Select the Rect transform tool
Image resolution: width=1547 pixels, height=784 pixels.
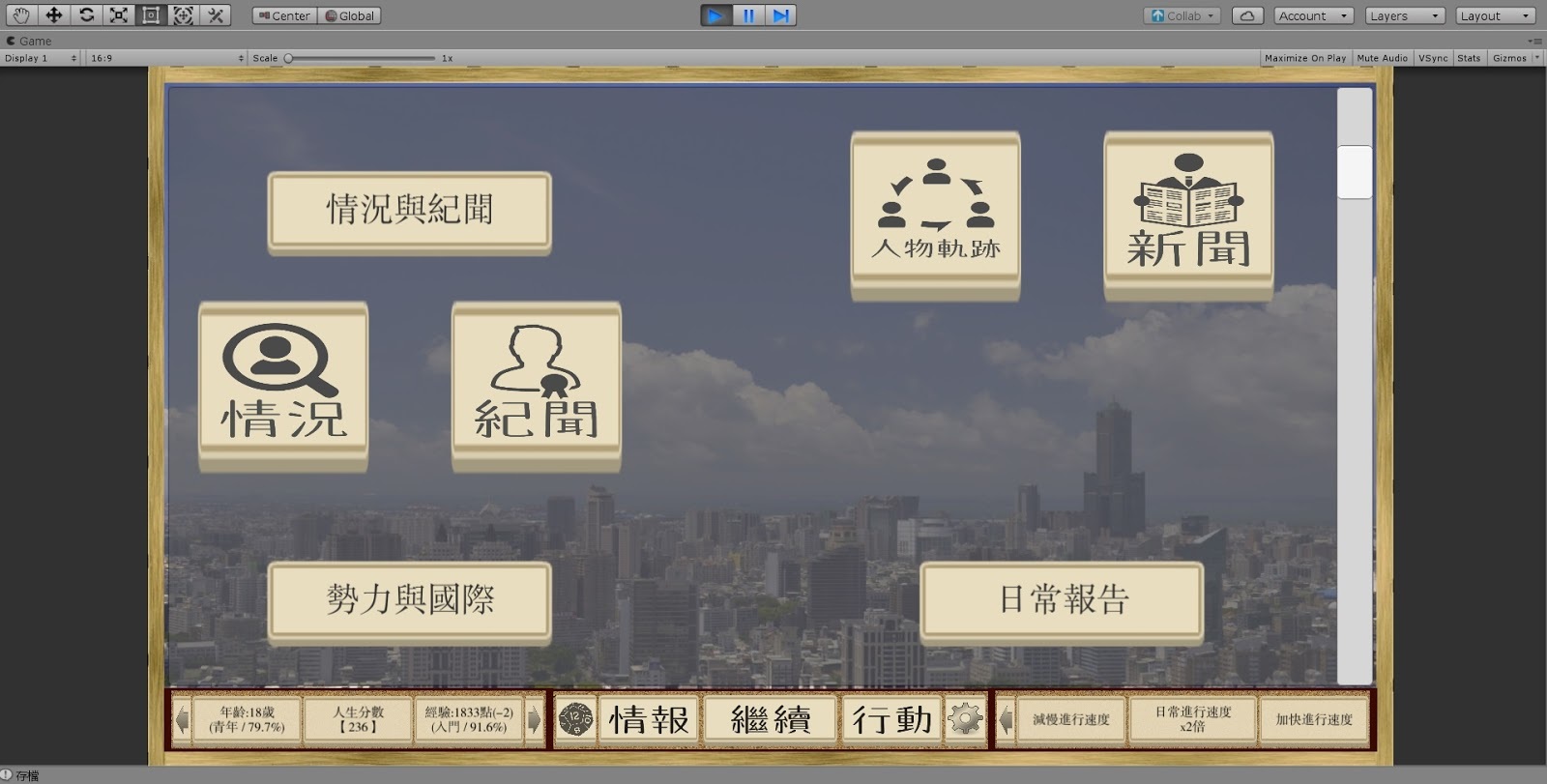pos(151,15)
